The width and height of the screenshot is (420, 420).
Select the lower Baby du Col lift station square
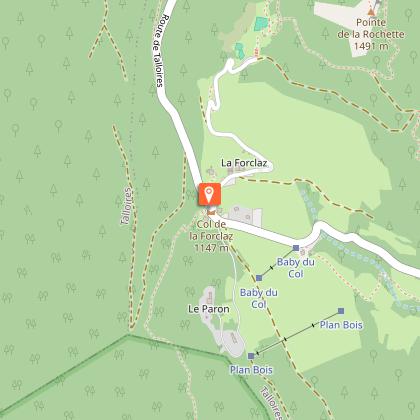click(259, 278)
